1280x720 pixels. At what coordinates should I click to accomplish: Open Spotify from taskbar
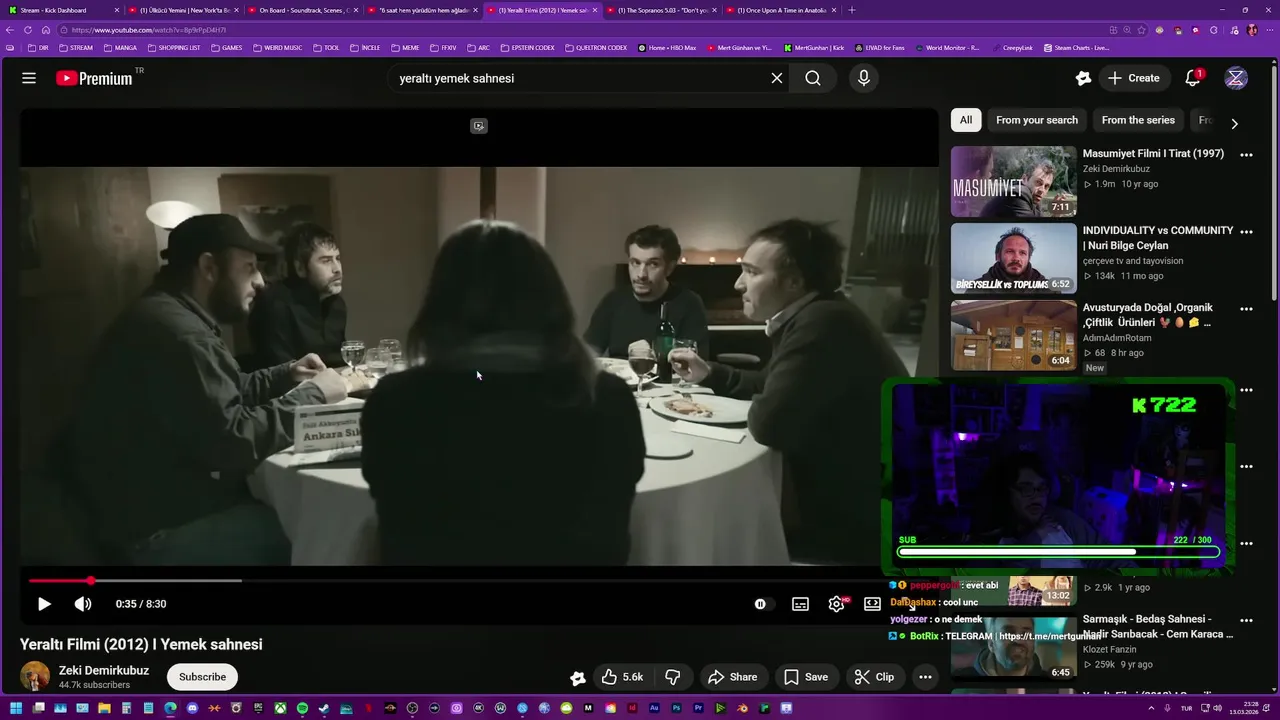(302, 708)
